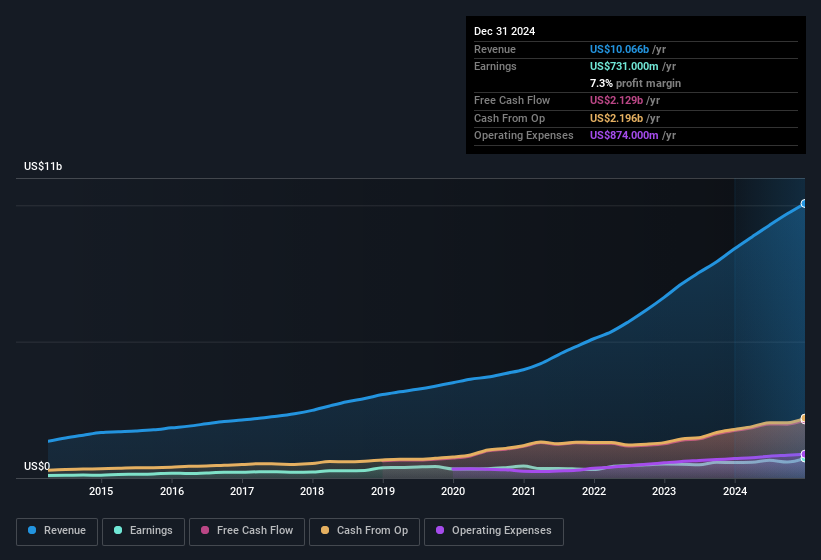The height and width of the screenshot is (560, 821).
Task: Click the US$11b y-axis label
Action: (43, 166)
